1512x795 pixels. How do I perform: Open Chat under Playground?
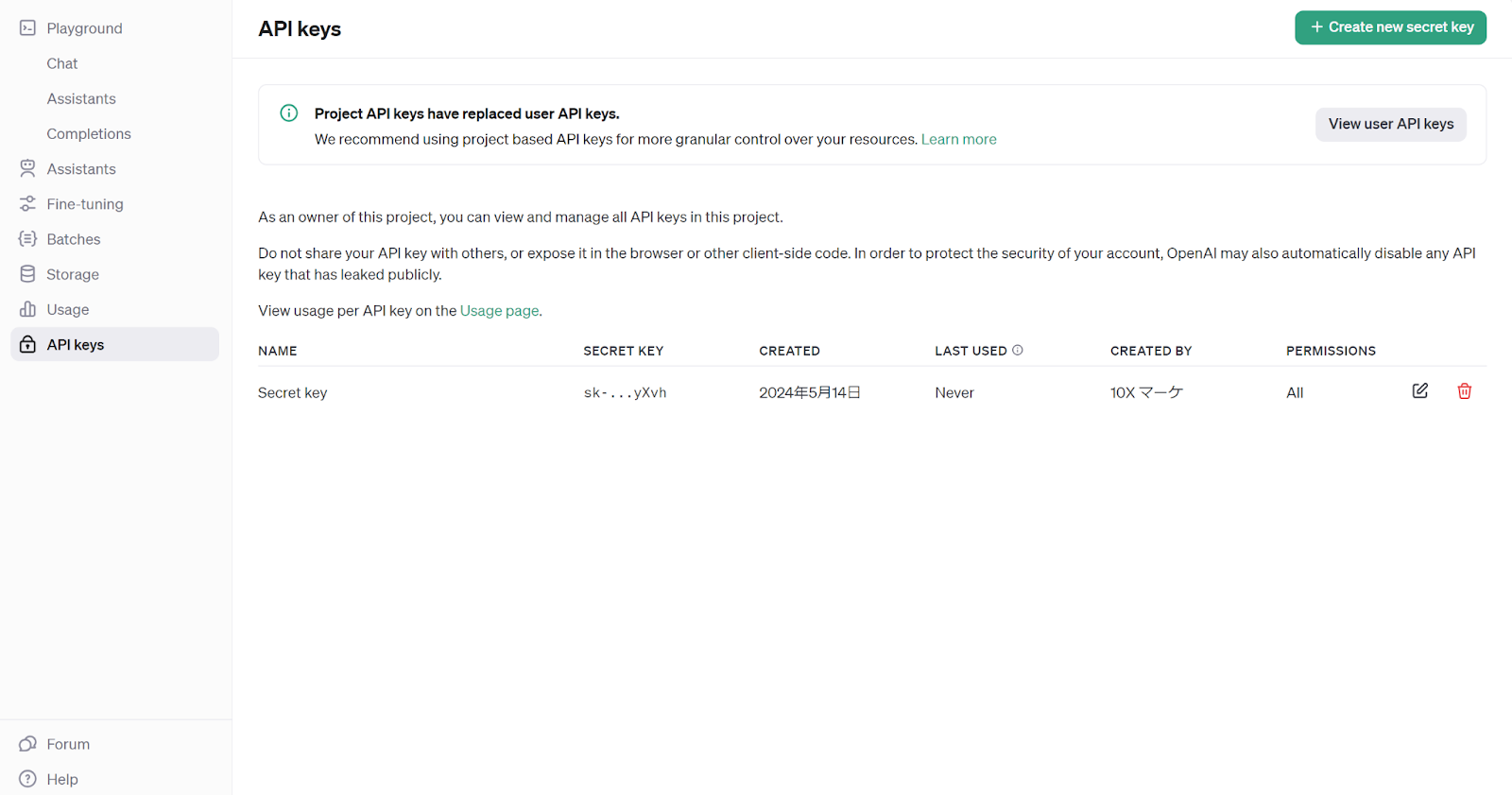pos(62,63)
